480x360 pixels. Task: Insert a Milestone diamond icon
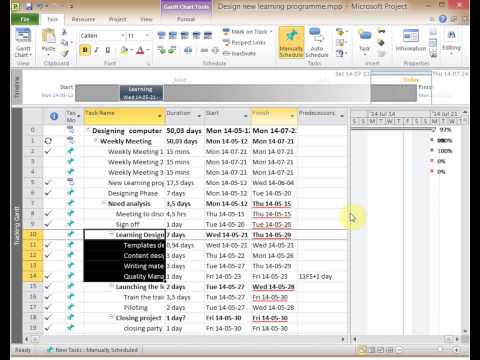click(x=381, y=43)
